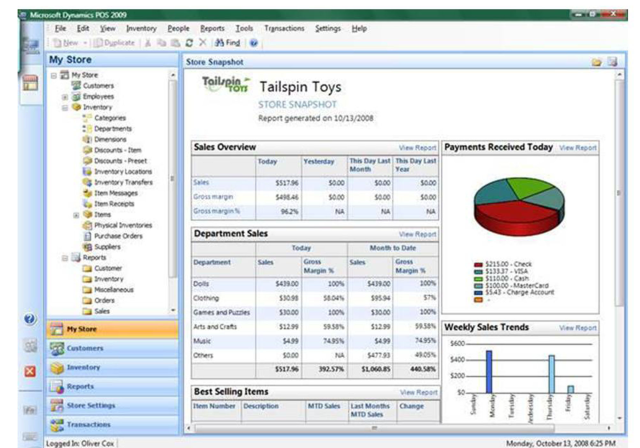Expand the Items tree node
640x448 pixels.
point(76,215)
